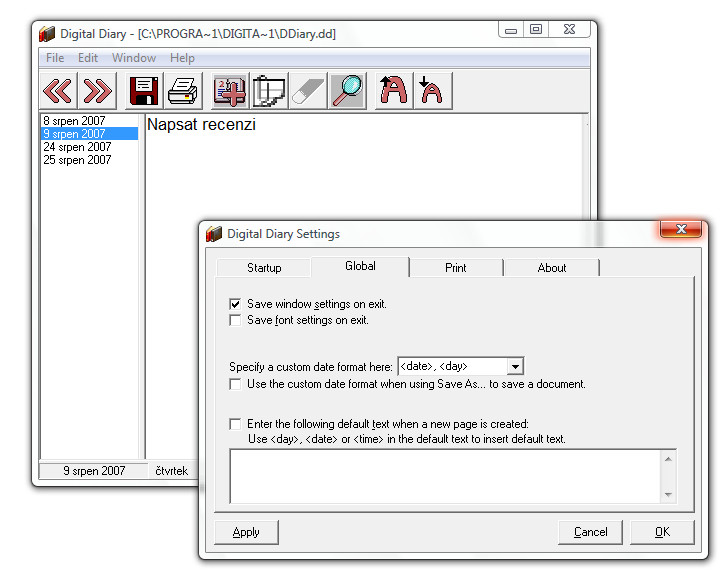Image resolution: width=727 pixels, height=574 pixels.
Task: Click book icon in Settings dialog title
Action: (214, 234)
